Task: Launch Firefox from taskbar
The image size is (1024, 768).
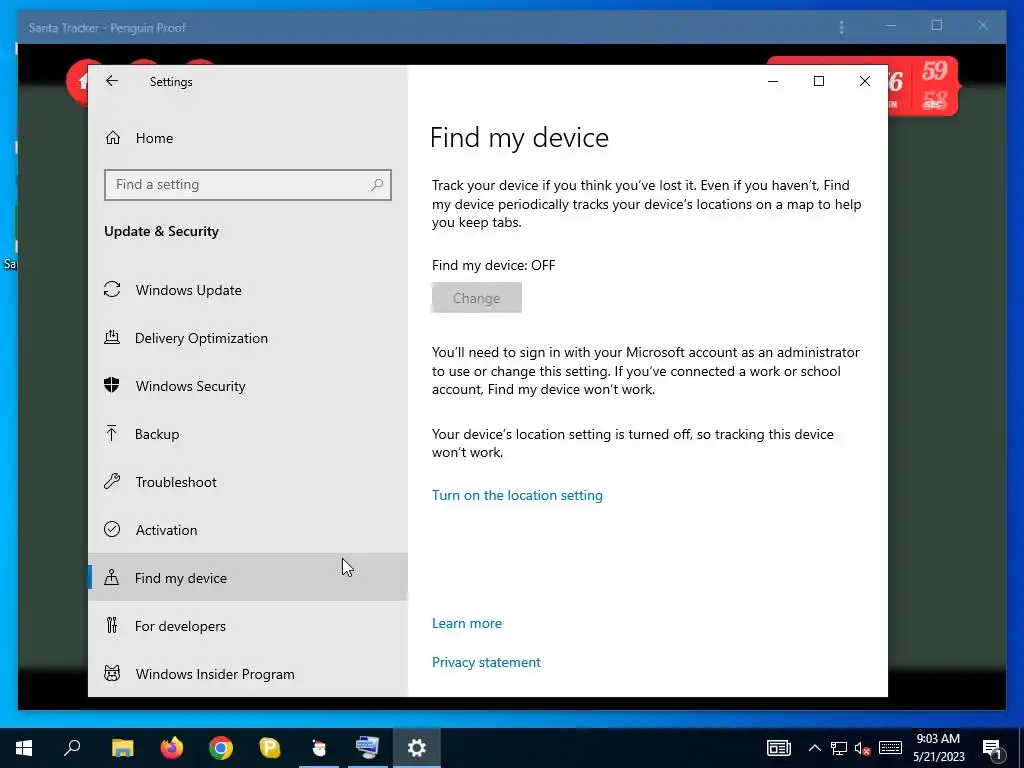Action: [172, 748]
